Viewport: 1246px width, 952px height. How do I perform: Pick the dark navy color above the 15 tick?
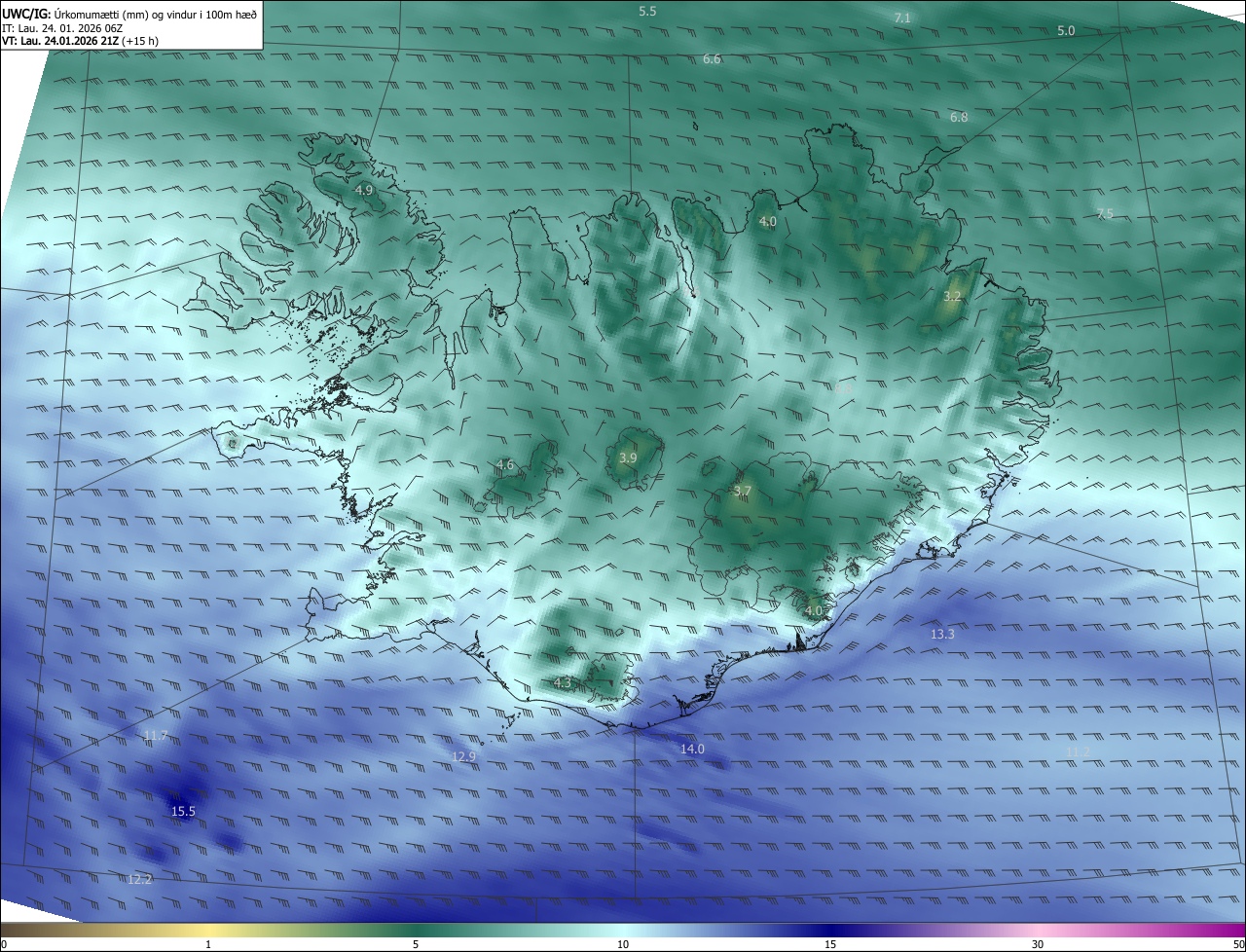point(830,930)
